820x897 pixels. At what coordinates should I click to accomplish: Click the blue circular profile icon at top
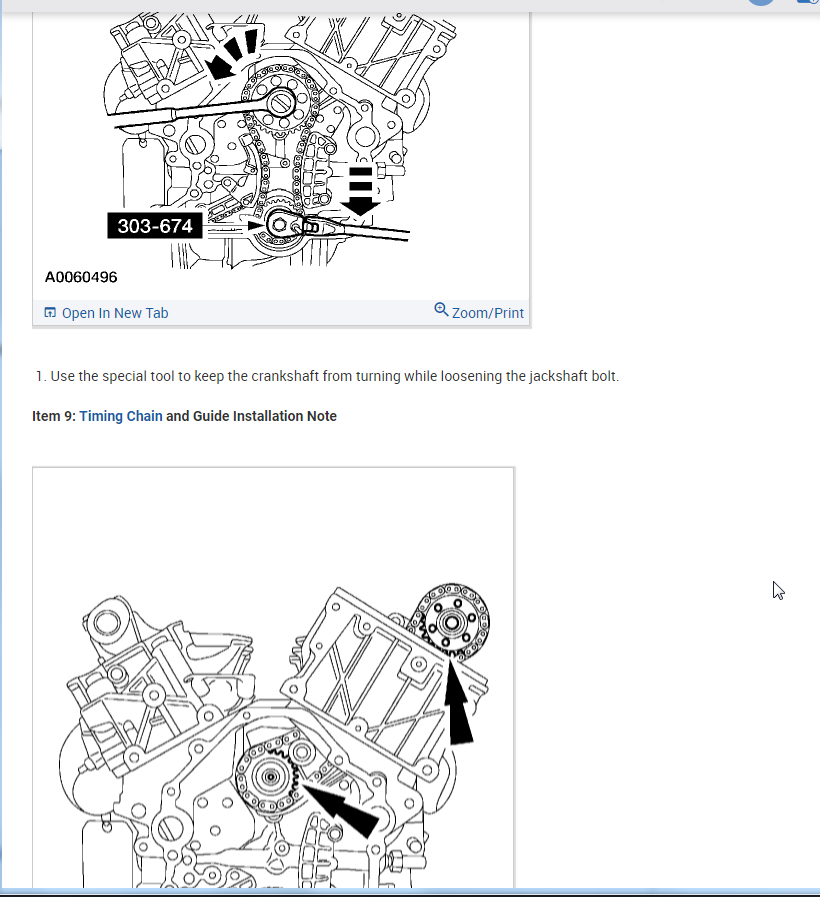(x=760, y=2)
